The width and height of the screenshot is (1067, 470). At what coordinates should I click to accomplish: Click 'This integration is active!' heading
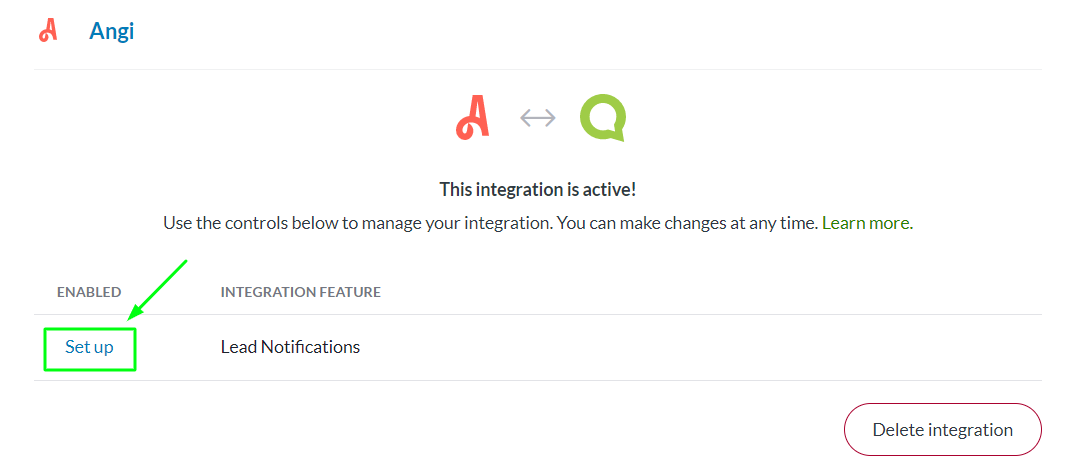538,189
